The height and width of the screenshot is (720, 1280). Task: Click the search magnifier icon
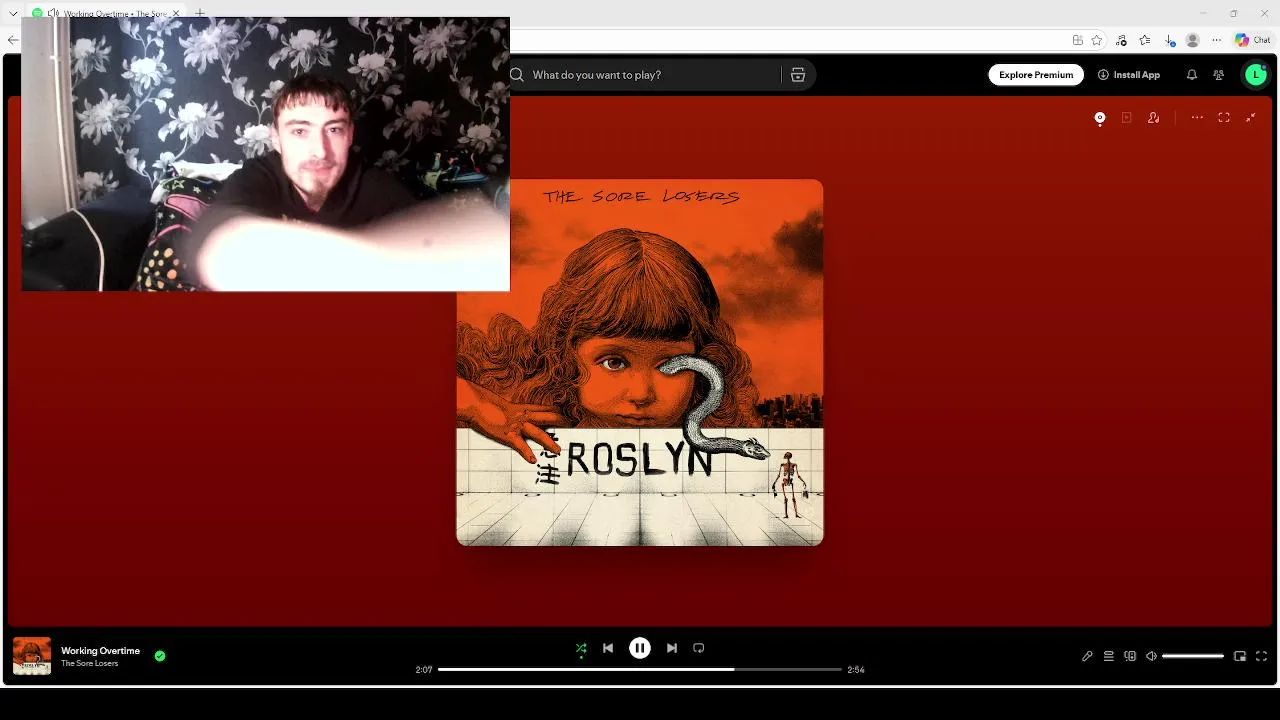tap(517, 75)
